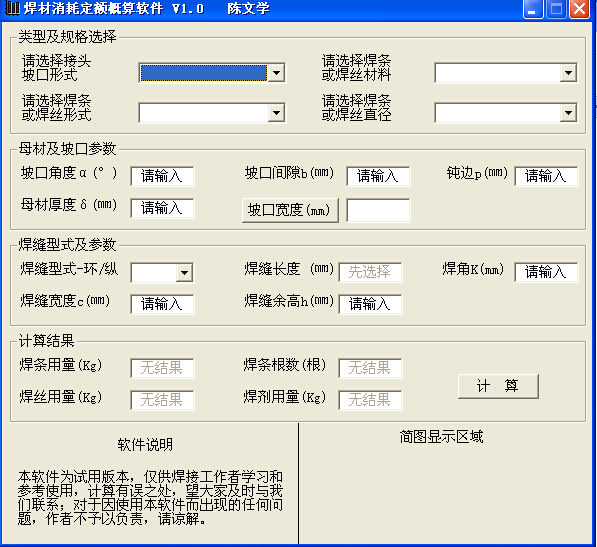The height and width of the screenshot is (547, 597).
Task: Click the 坡口间隙b input field
Action: click(x=378, y=176)
